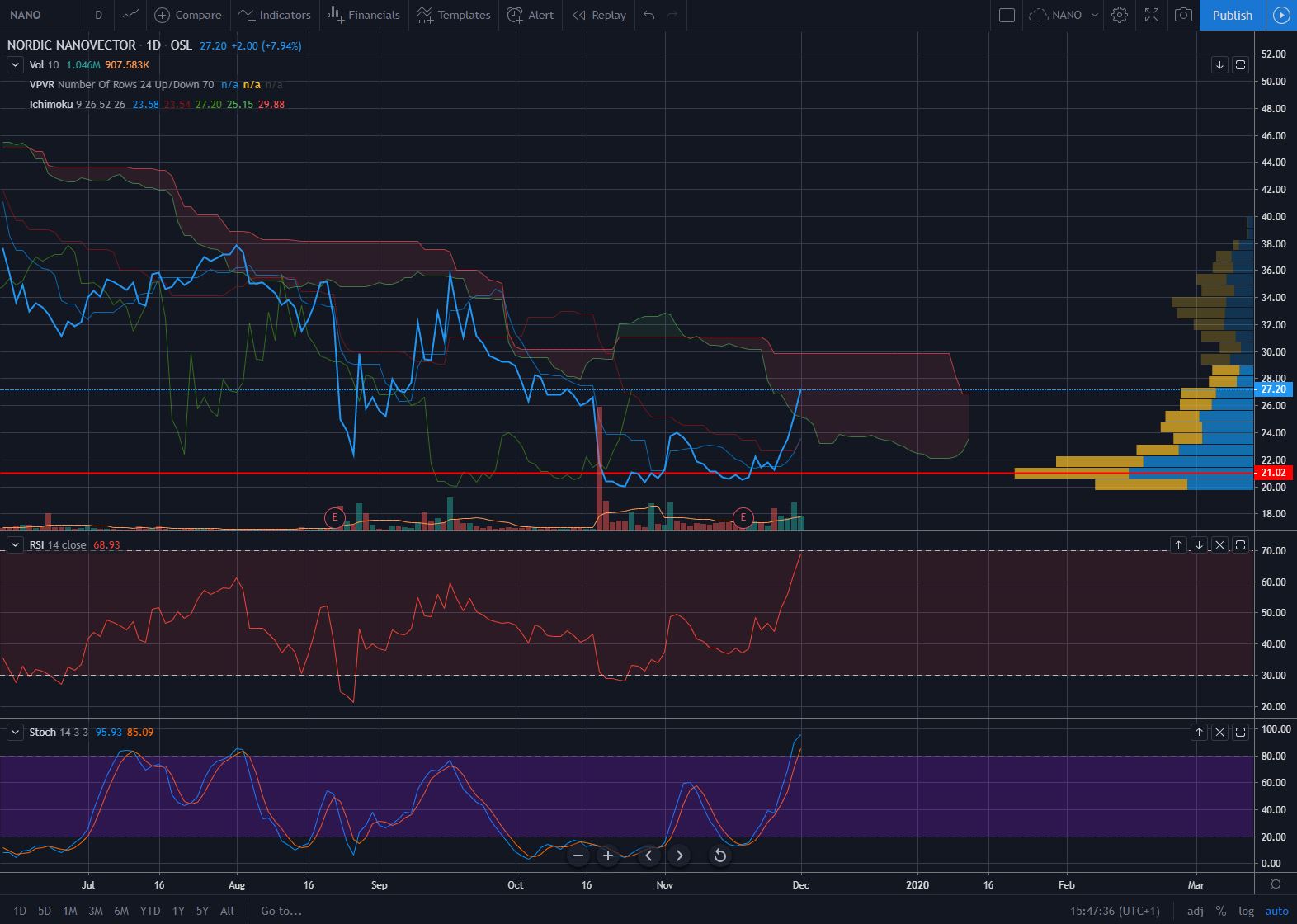Viewport: 1297px width, 924px height.
Task: Click the play icon beside Publish
Action: point(1281,15)
